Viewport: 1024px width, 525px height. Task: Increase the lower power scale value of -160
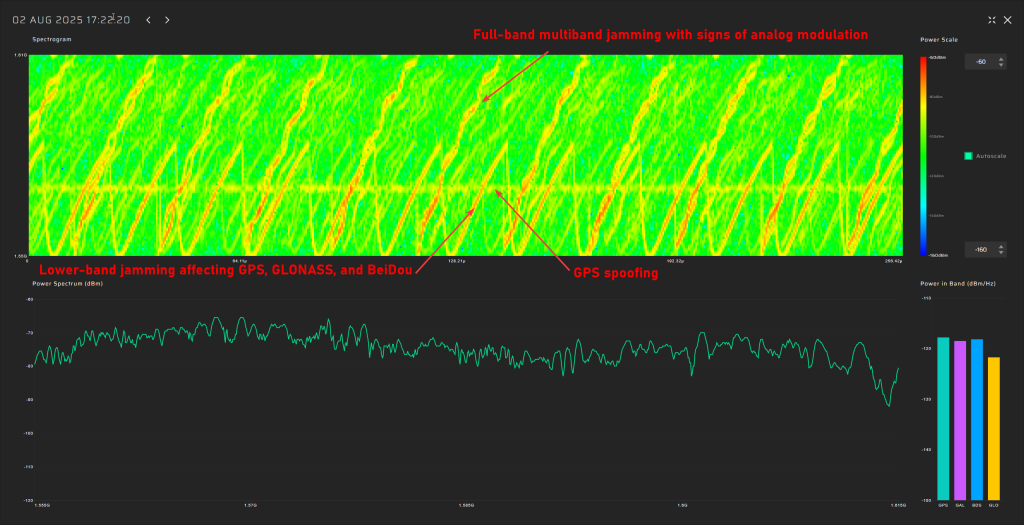coord(1001,246)
